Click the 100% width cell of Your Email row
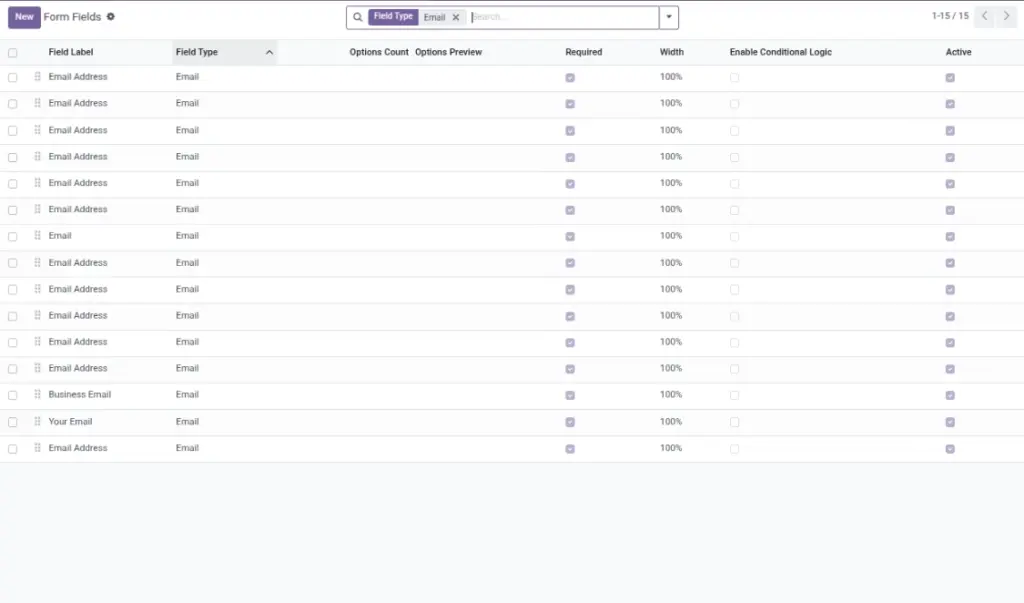 pyautogui.click(x=671, y=422)
